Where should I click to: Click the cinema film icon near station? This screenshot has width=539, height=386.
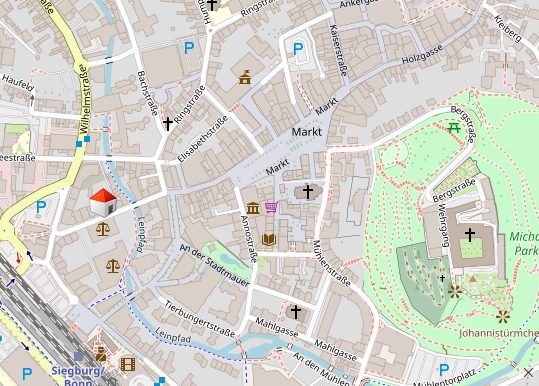pyautogui.click(x=128, y=364)
